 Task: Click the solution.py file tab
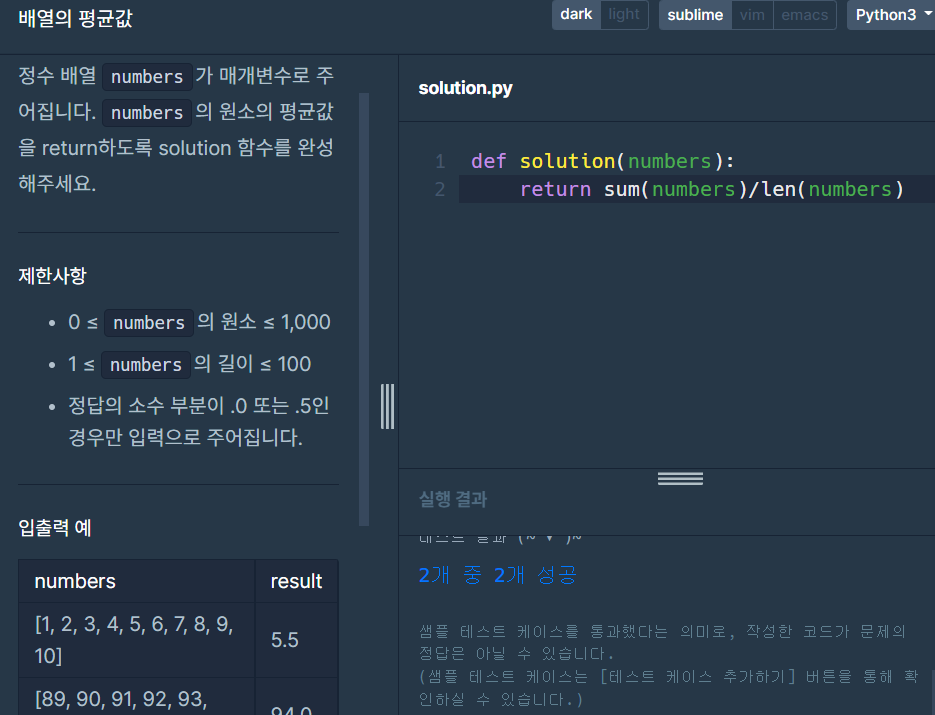pos(465,88)
